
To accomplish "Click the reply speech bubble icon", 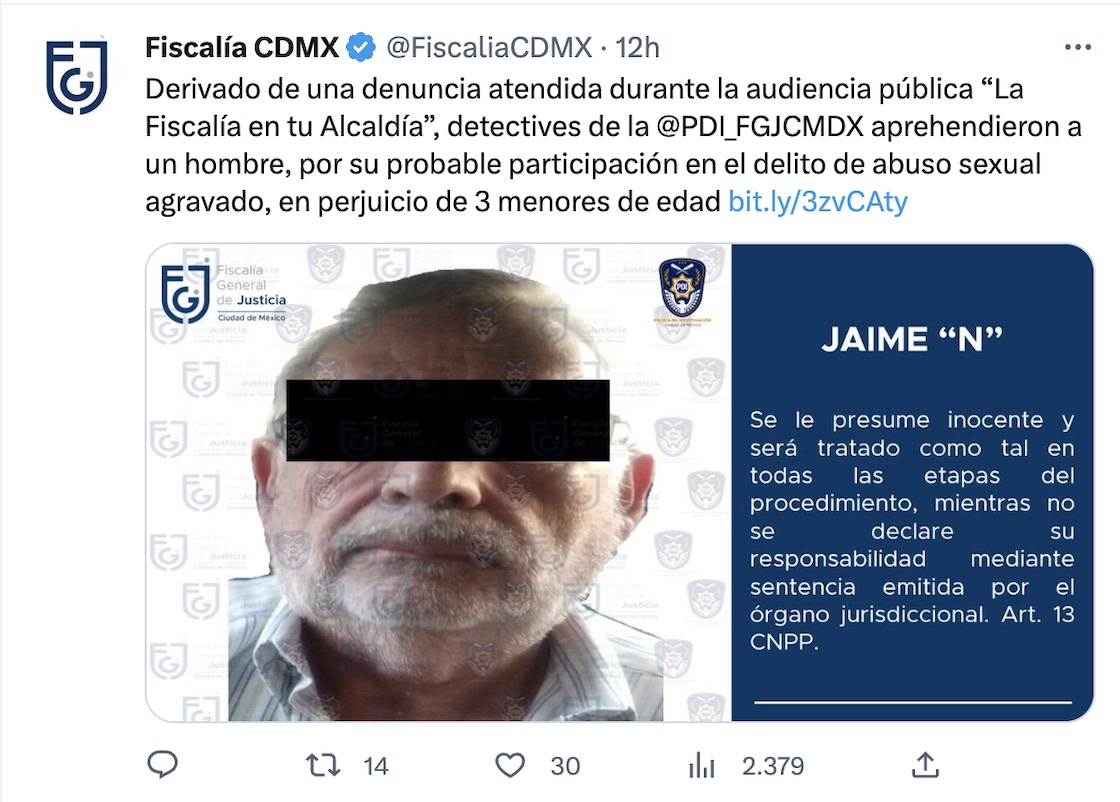I will 162,765.
